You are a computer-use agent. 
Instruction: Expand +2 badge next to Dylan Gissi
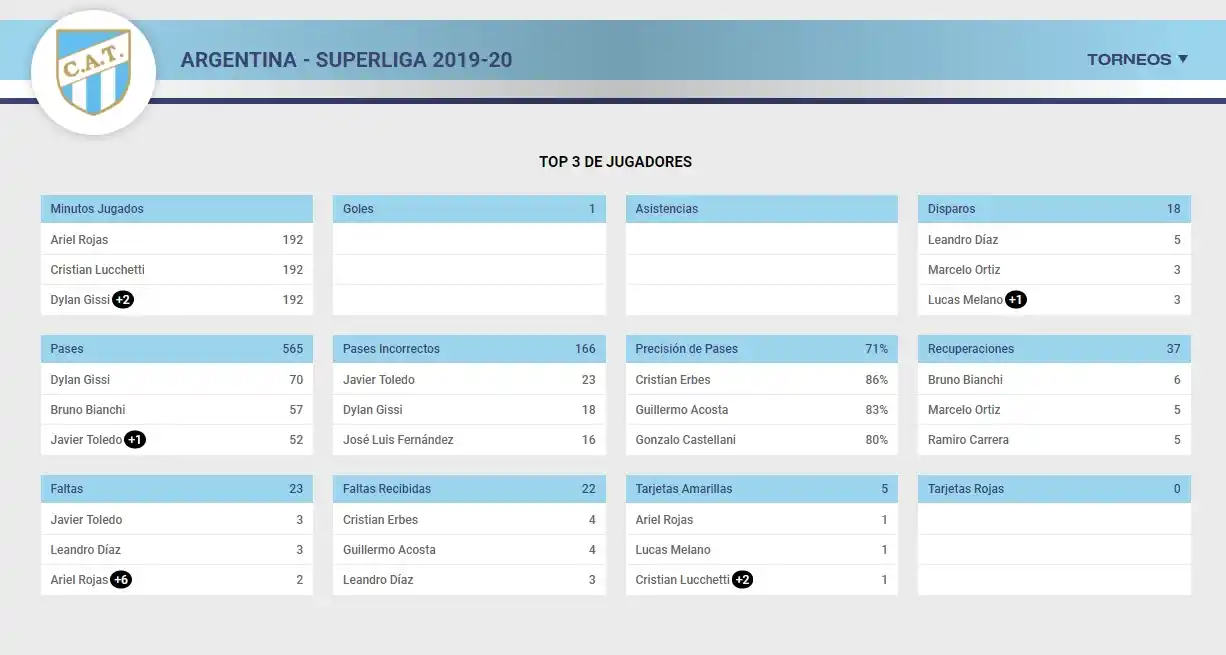(123, 300)
